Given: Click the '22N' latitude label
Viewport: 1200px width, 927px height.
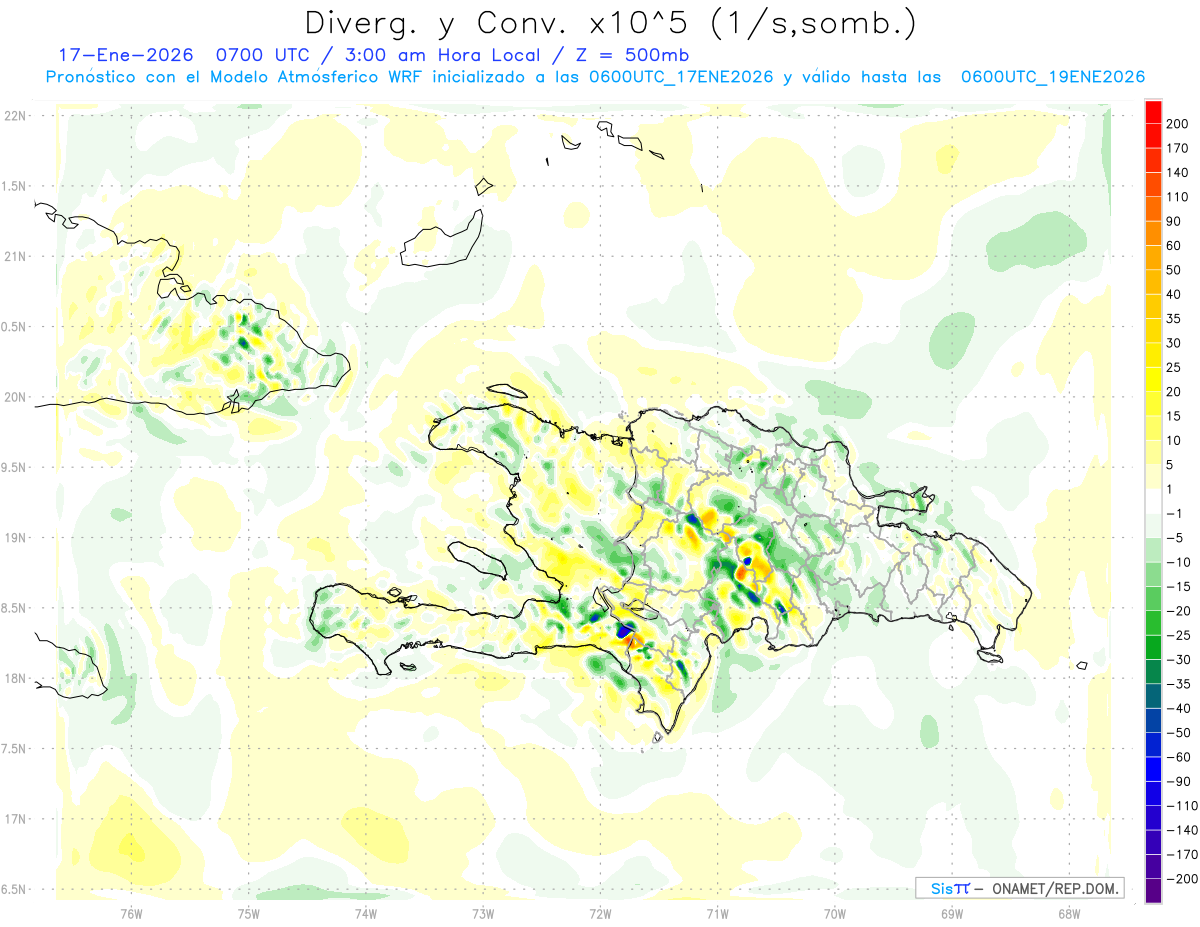Looking at the screenshot, I should (x=15, y=116).
